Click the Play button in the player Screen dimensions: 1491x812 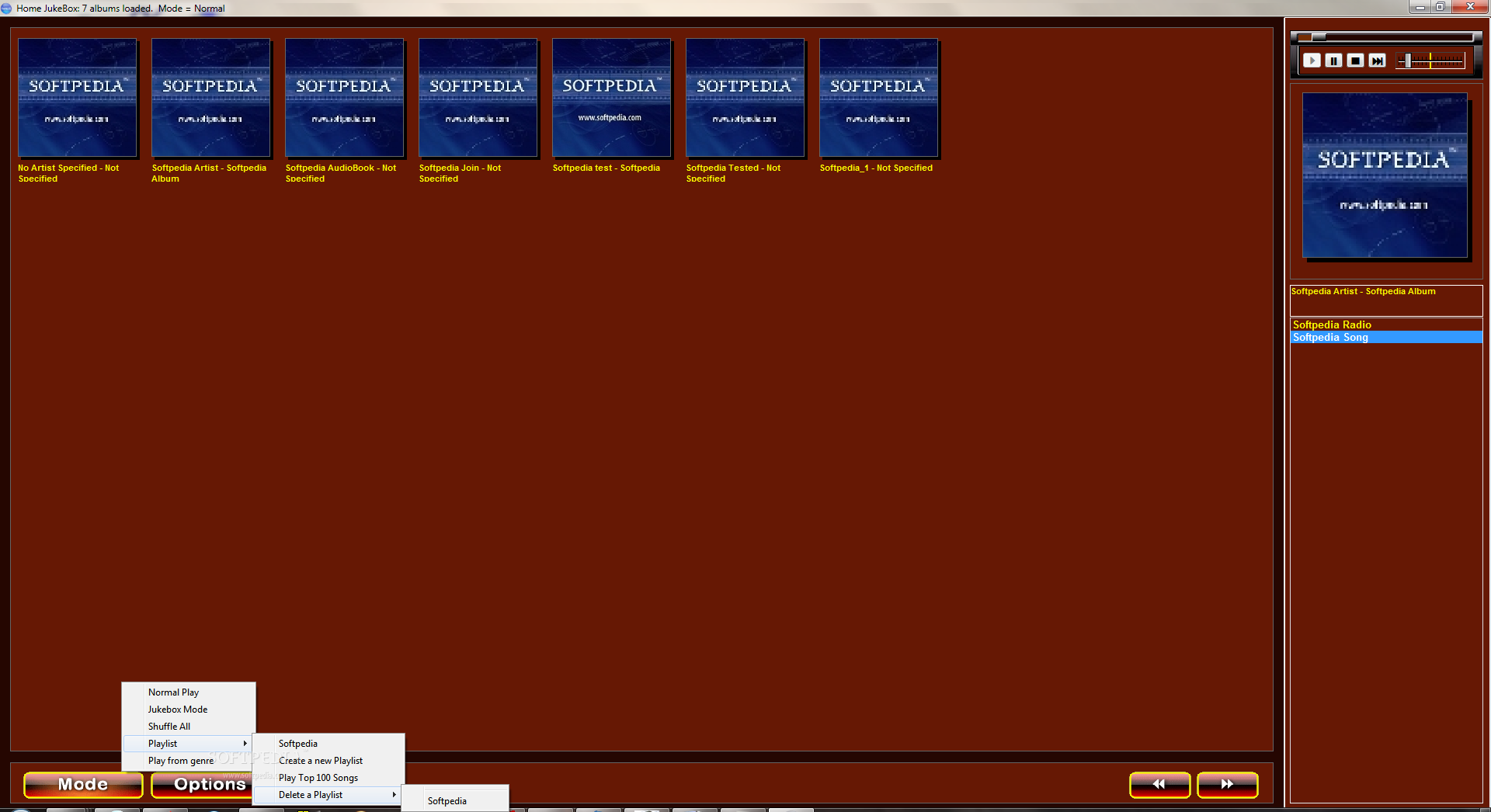click(1312, 61)
